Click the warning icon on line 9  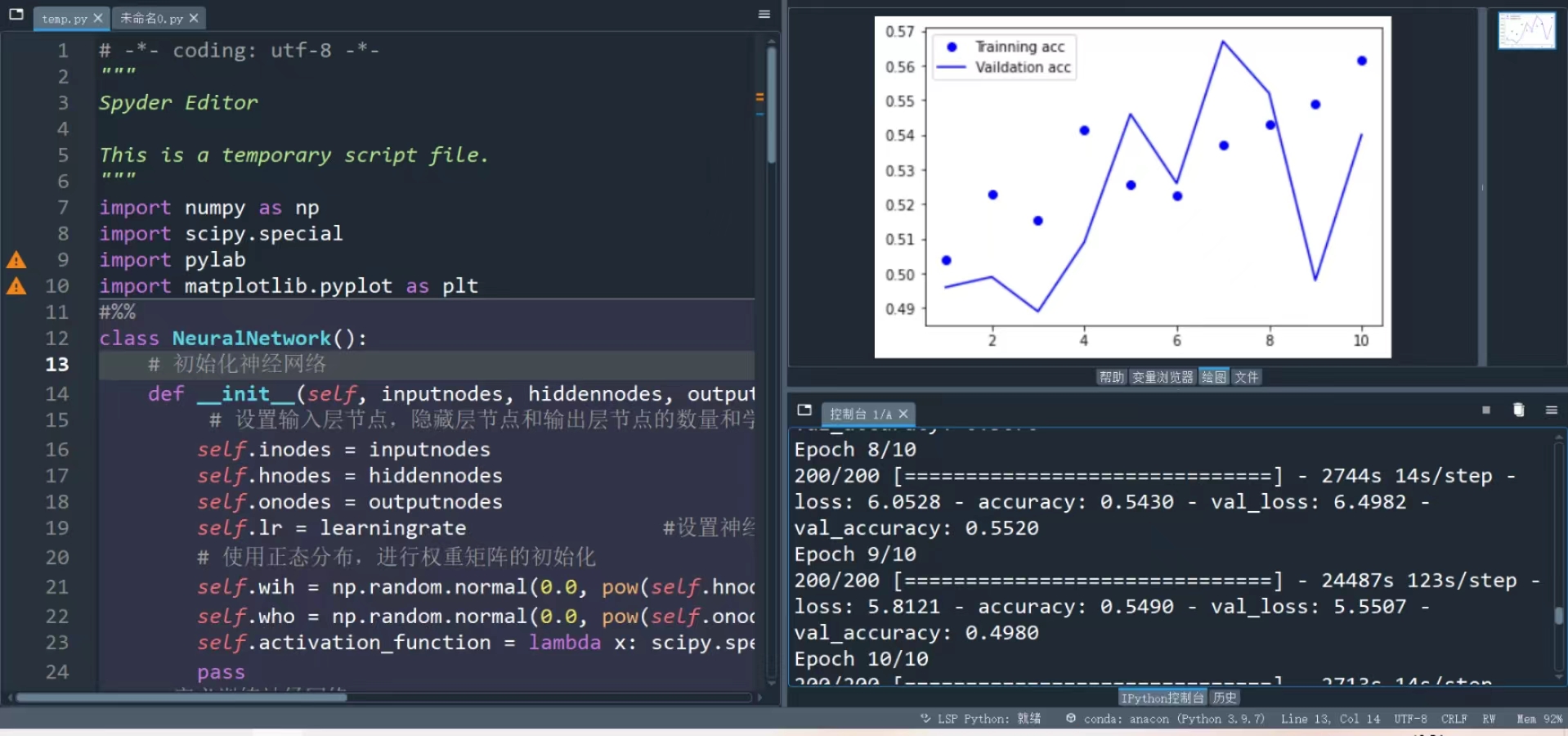pyautogui.click(x=16, y=260)
